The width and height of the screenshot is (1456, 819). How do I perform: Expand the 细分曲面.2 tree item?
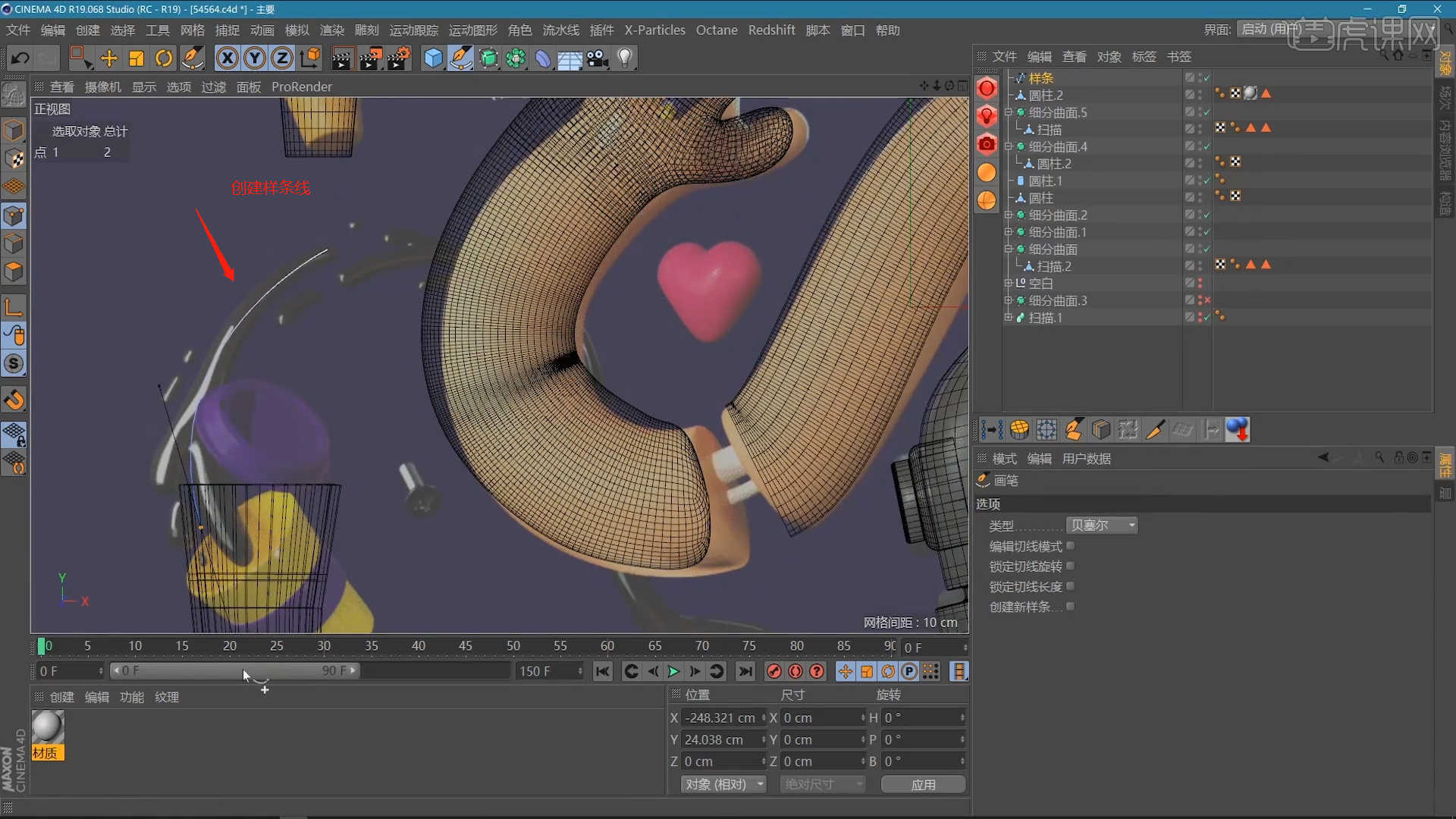pos(1009,215)
